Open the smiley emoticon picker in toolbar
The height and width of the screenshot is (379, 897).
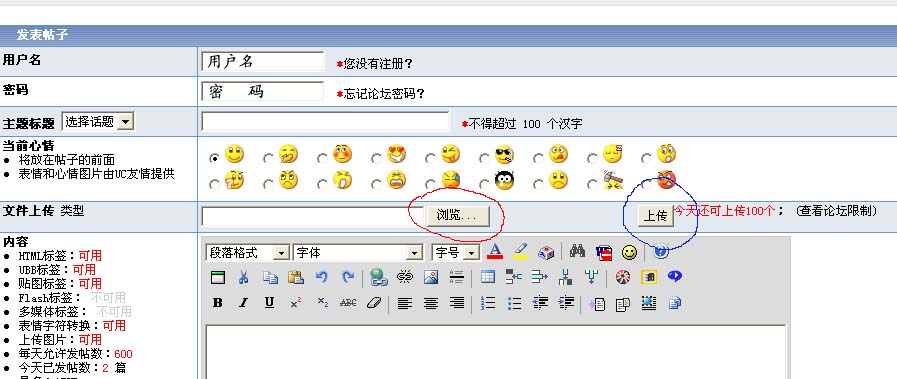629,252
